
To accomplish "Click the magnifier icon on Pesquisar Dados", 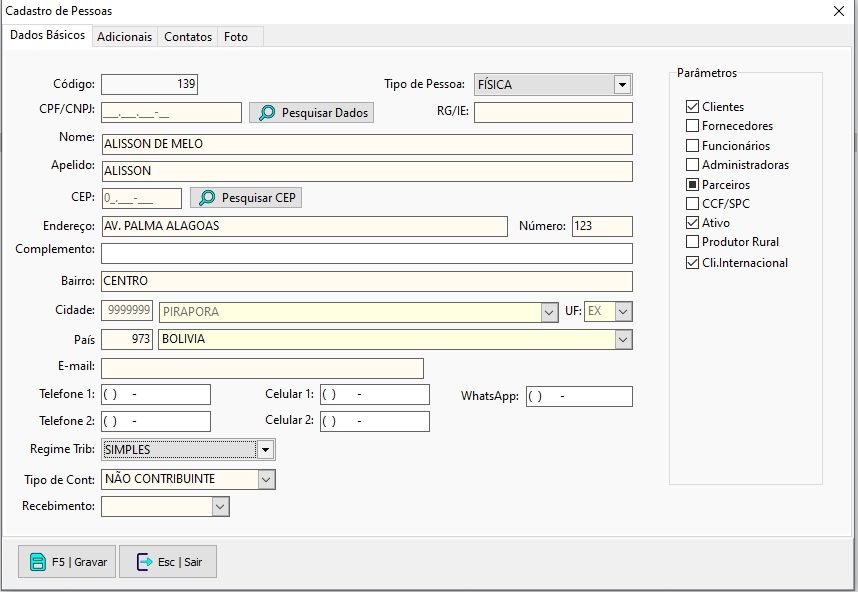I will 267,113.
